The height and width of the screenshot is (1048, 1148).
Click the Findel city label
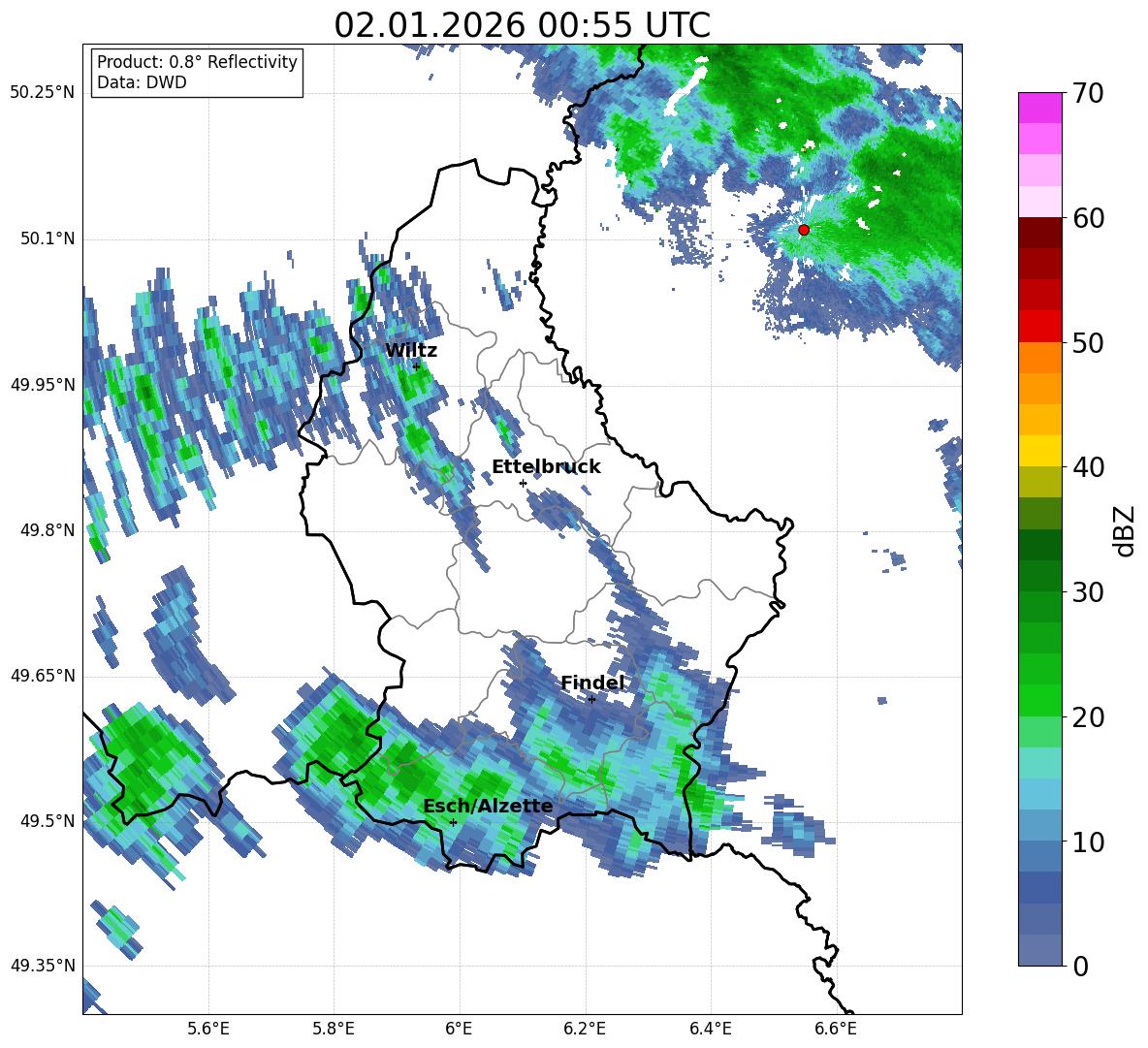click(592, 683)
